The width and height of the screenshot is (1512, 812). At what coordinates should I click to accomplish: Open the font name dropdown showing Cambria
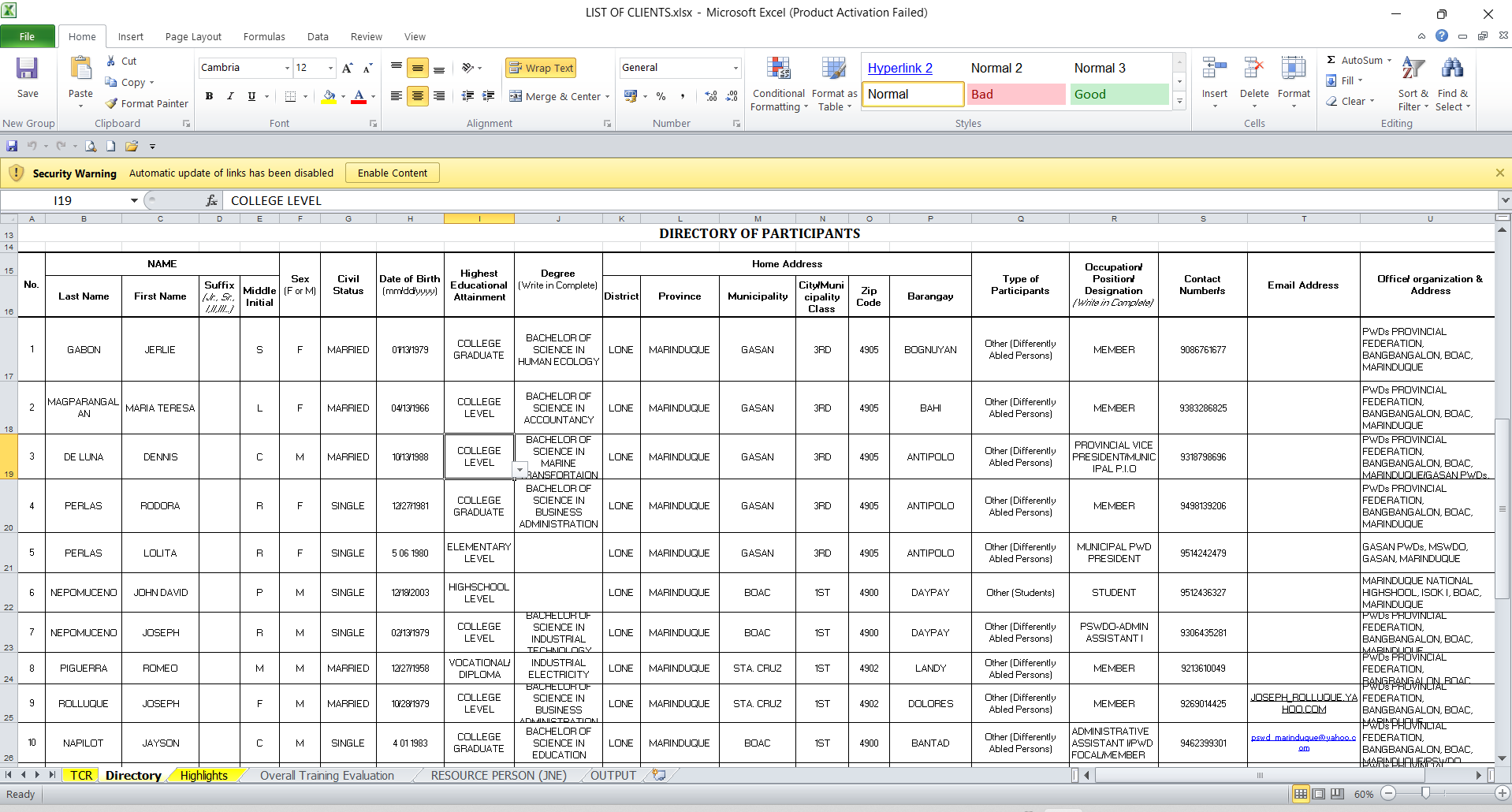(x=287, y=68)
